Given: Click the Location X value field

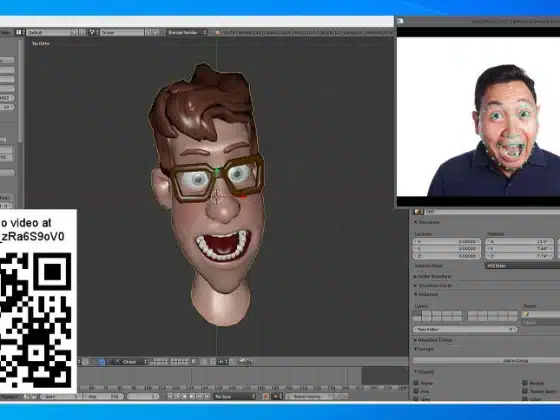Looking at the screenshot, I should [x=447, y=241].
